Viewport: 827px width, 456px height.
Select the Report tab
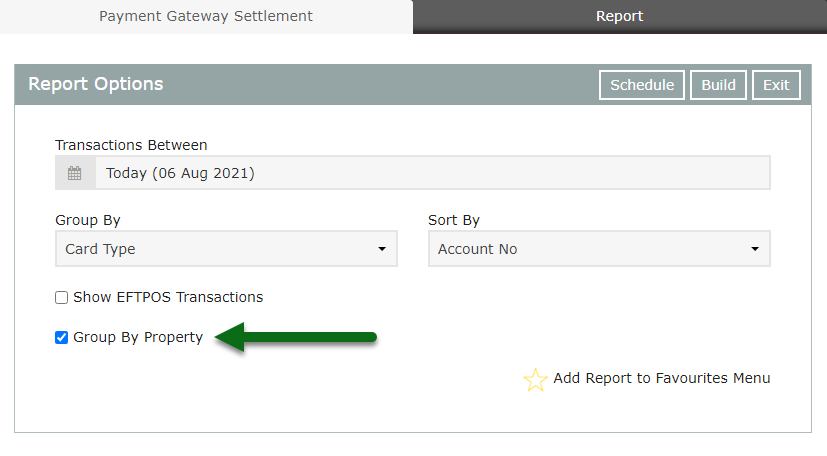point(620,16)
